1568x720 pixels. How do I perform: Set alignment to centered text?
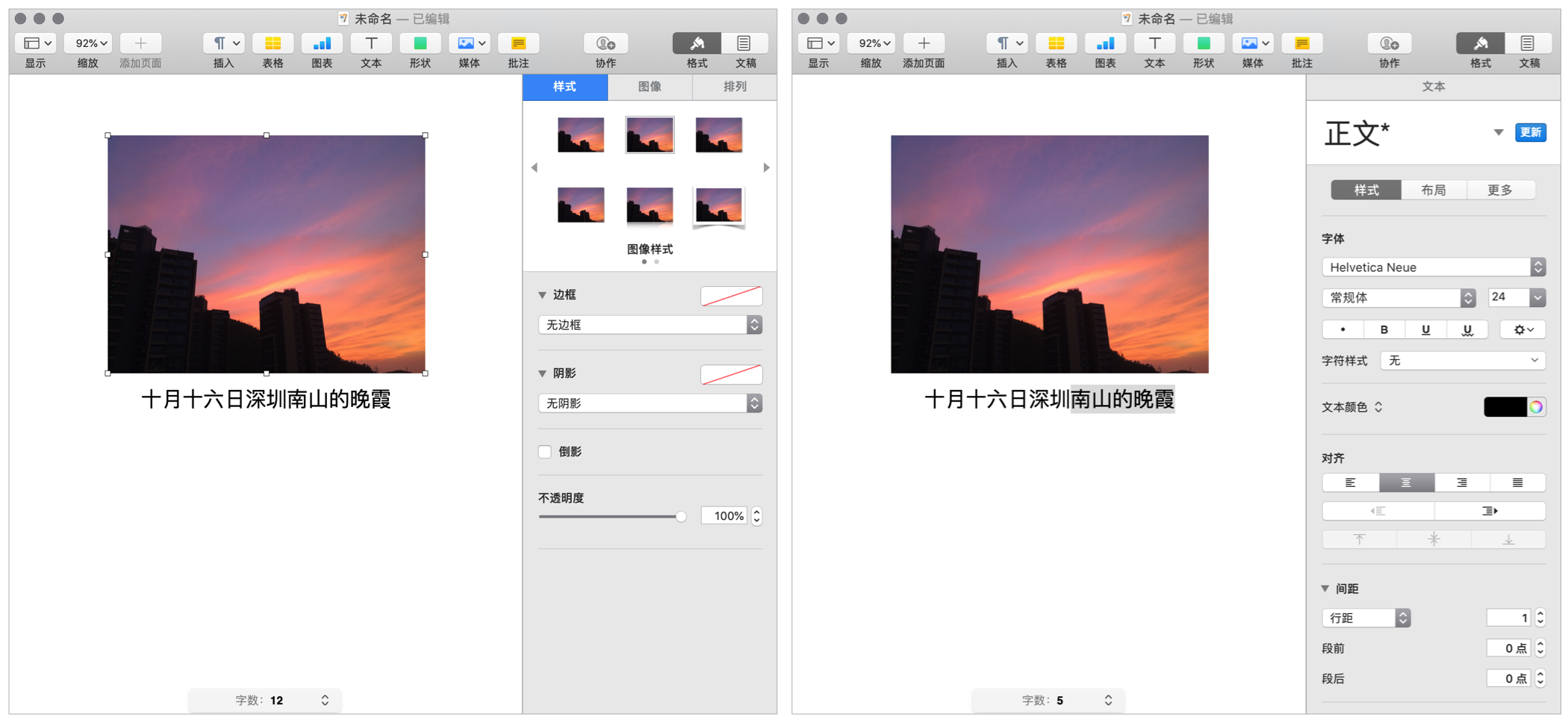click(1406, 482)
